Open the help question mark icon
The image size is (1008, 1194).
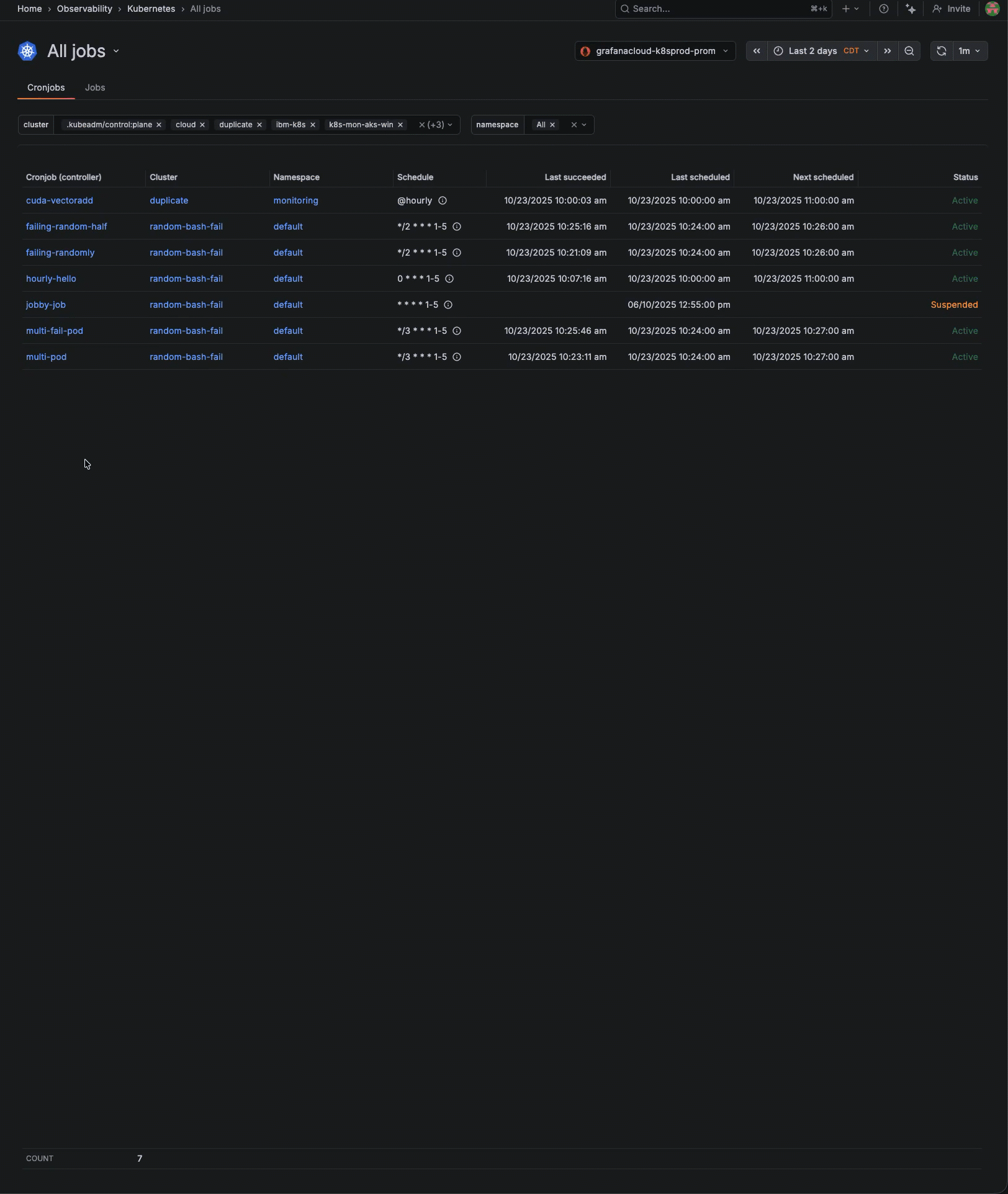coord(883,9)
